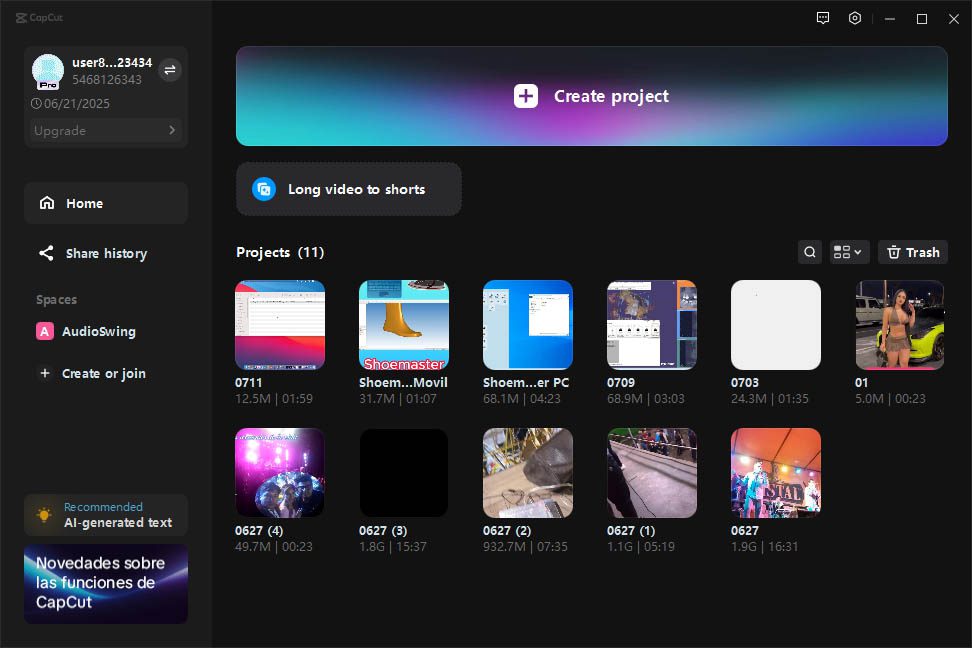Click the Share history icon
The height and width of the screenshot is (648, 972).
46,254
